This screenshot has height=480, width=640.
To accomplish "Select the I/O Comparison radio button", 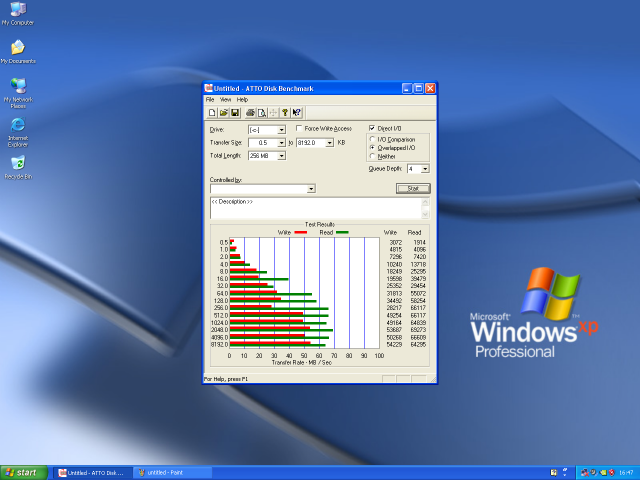I will pos(372,139).
